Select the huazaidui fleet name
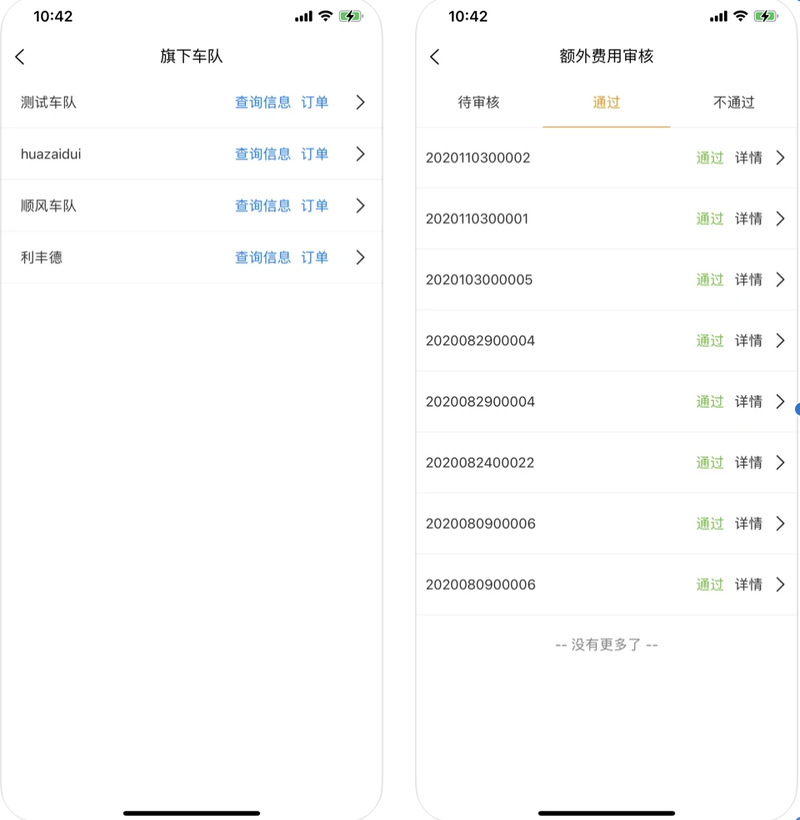The width and height of the screenshot is (800, 820). coord(51,154)
